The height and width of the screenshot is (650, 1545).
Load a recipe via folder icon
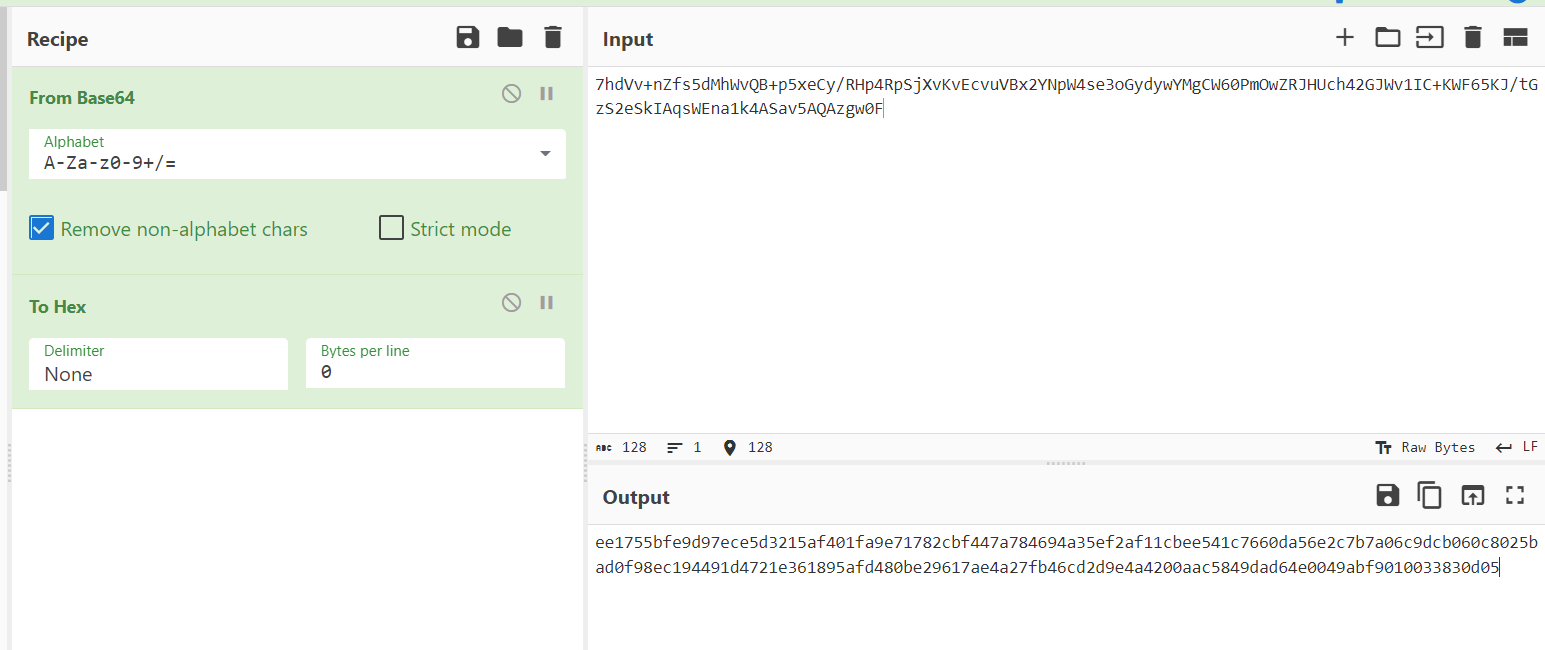[x=510, y=38]
